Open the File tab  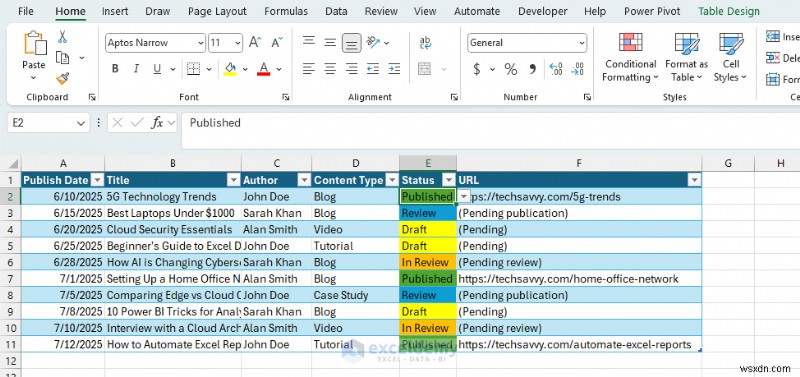(26, 11)
